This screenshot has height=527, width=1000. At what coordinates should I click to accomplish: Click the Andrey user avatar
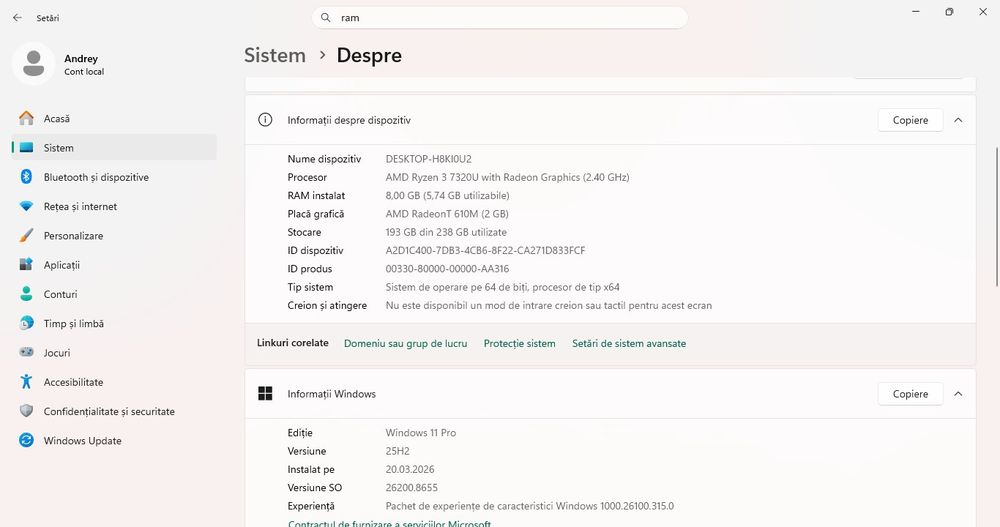coord(33,64)
